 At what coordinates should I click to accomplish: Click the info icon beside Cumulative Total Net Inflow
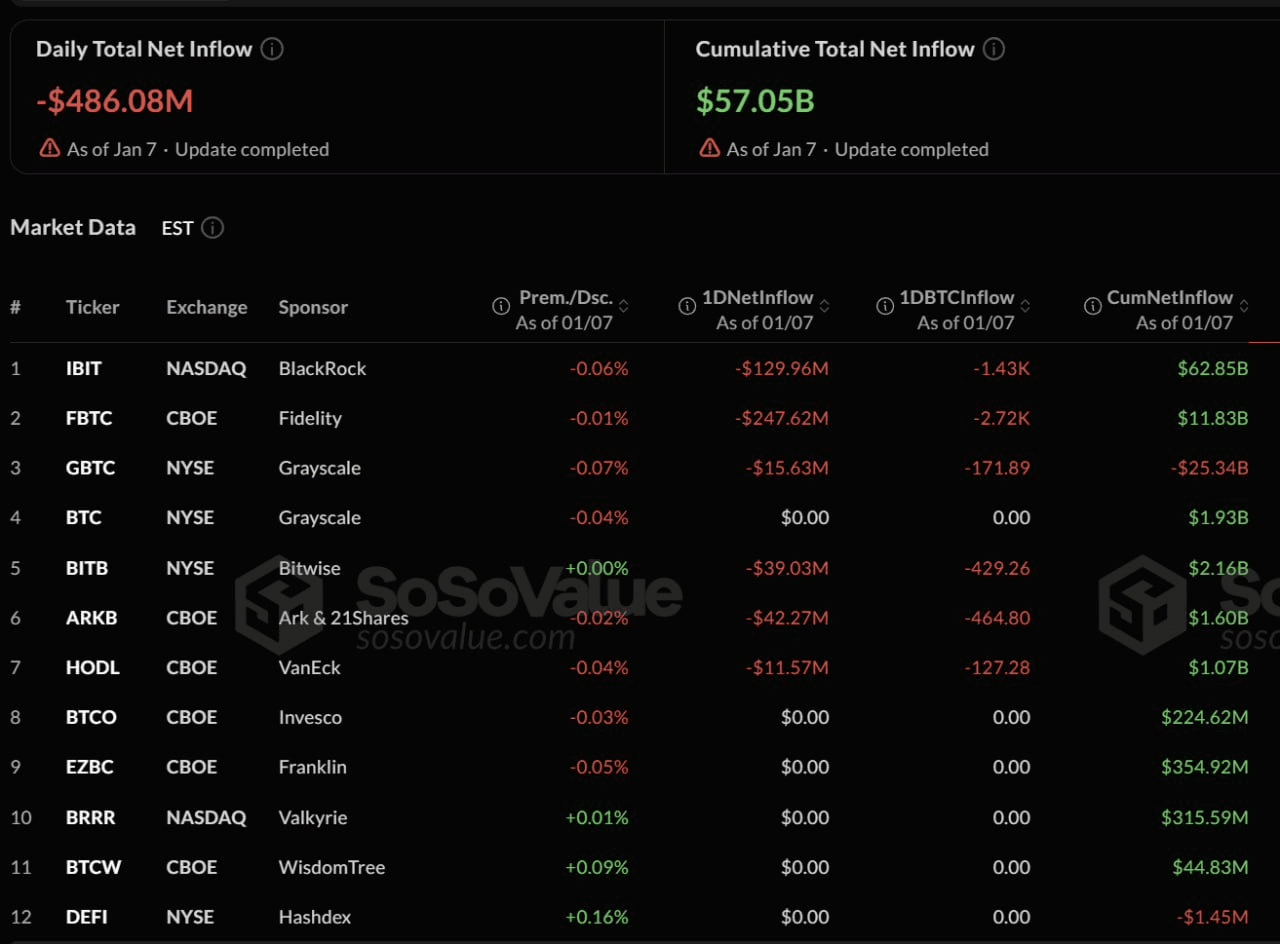click(x=994, y=48)
